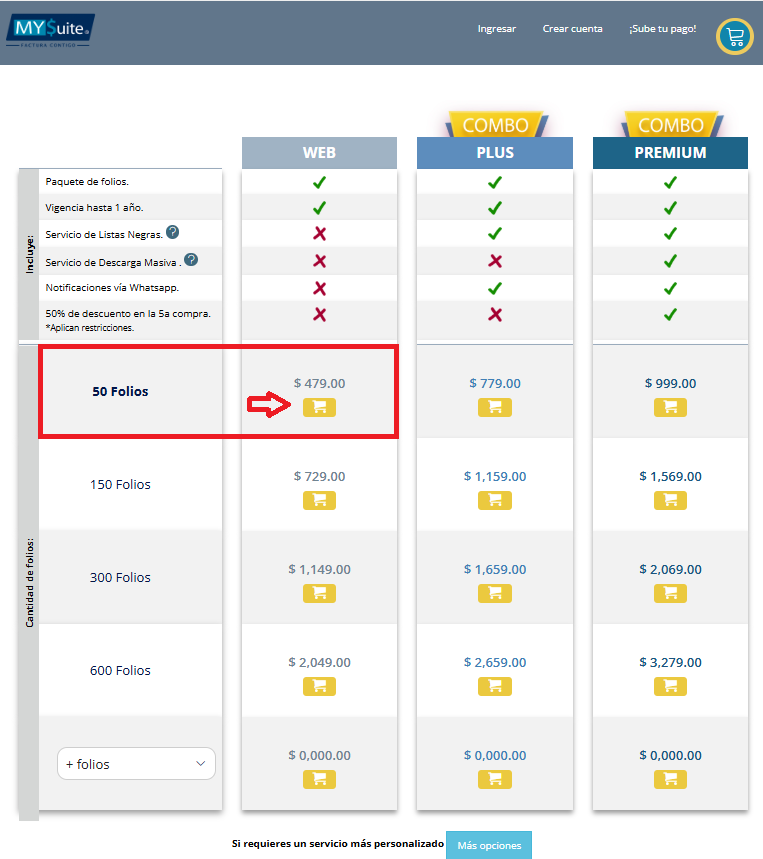763x859 pixels.
Task: Add 300 Folios PLUS package to cart
Action: pyautogui.click(x=495, y=593)
